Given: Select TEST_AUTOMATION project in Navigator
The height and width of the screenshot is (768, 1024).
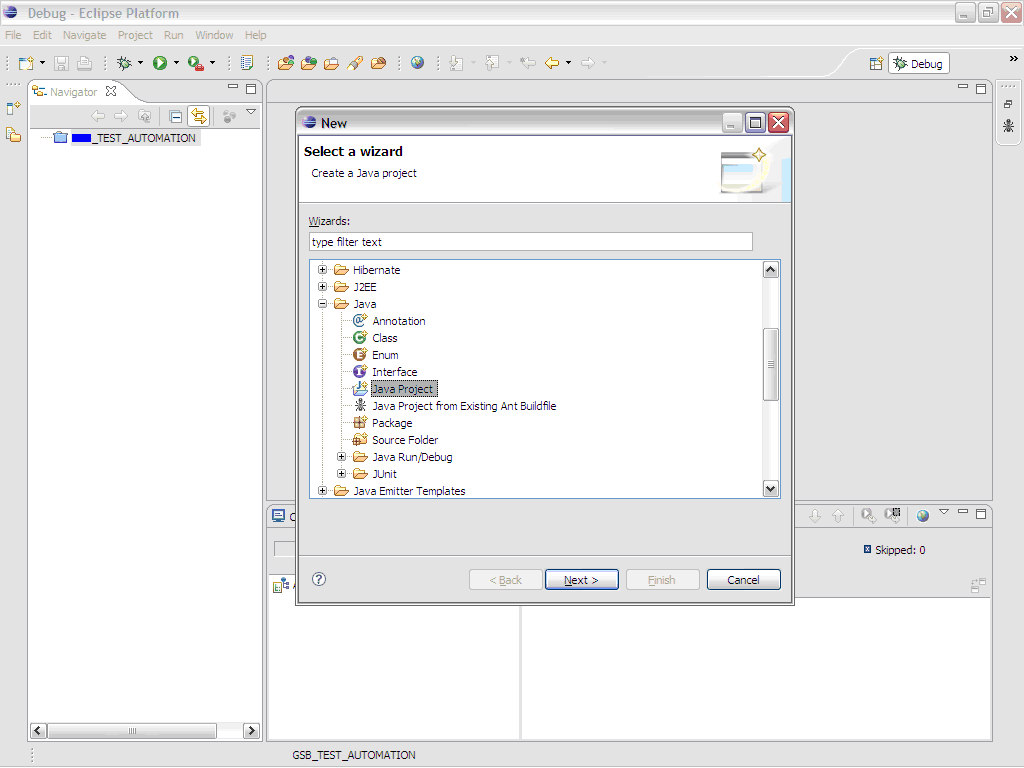Looking at the screenshot, I should 134,138.
